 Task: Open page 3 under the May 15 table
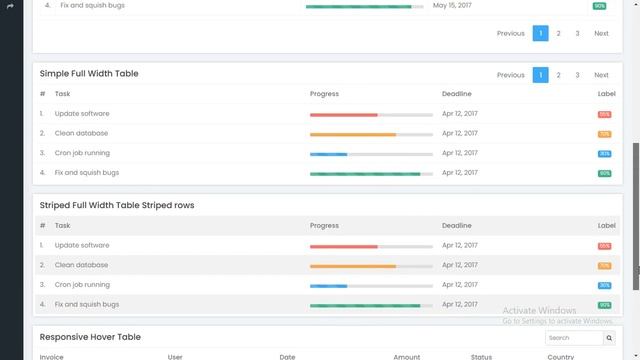pos(577,33)
